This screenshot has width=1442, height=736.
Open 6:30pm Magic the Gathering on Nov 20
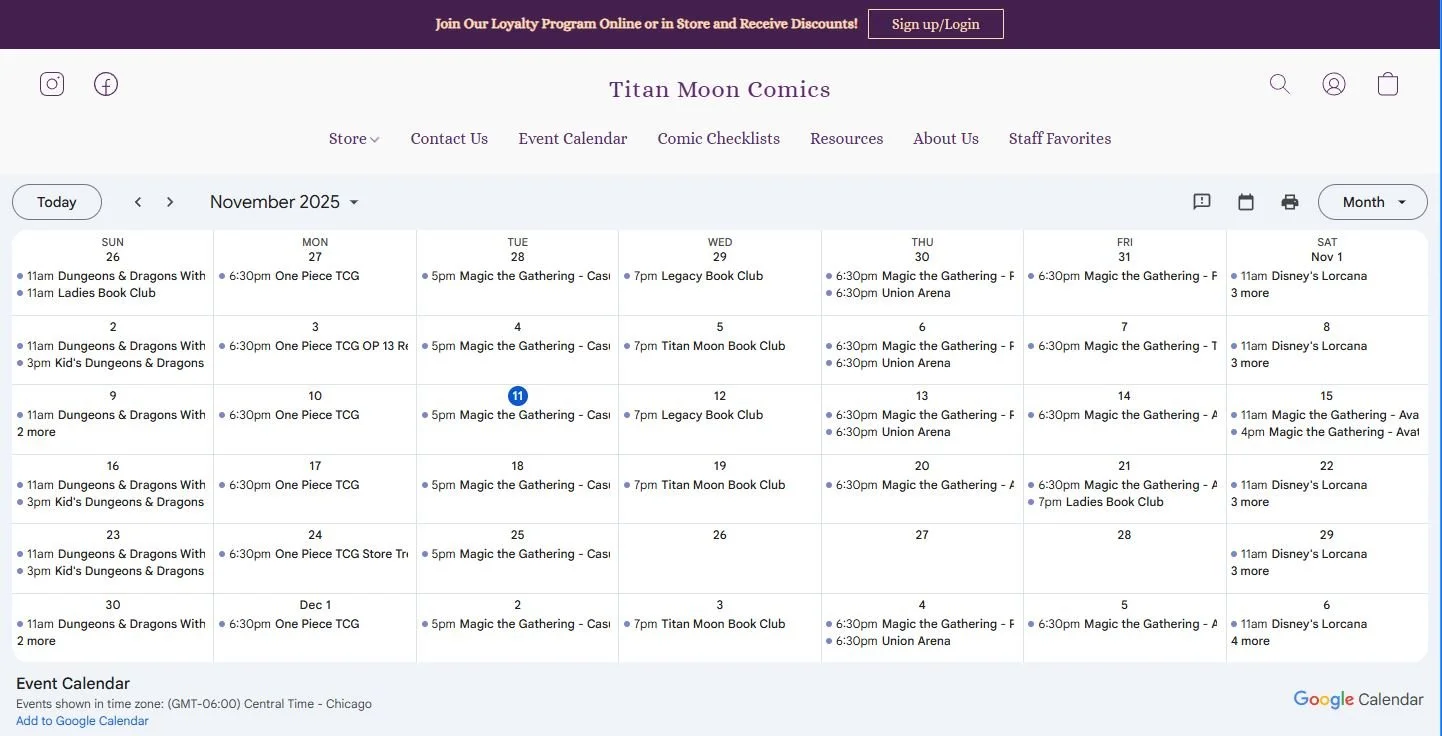[922, 485]
